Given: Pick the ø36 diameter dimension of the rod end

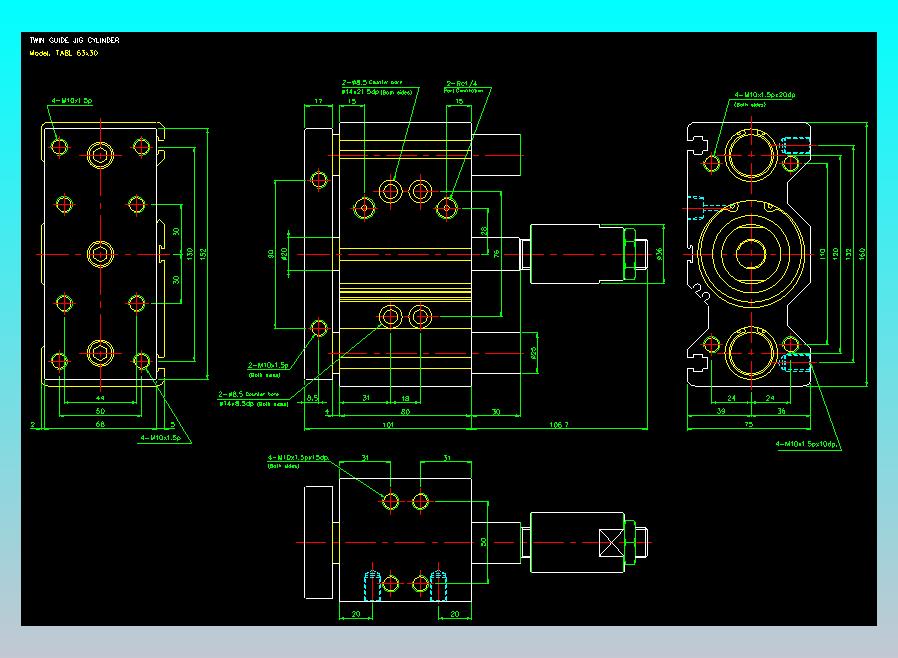Looking at the screenshot, I should click(659, 253).
